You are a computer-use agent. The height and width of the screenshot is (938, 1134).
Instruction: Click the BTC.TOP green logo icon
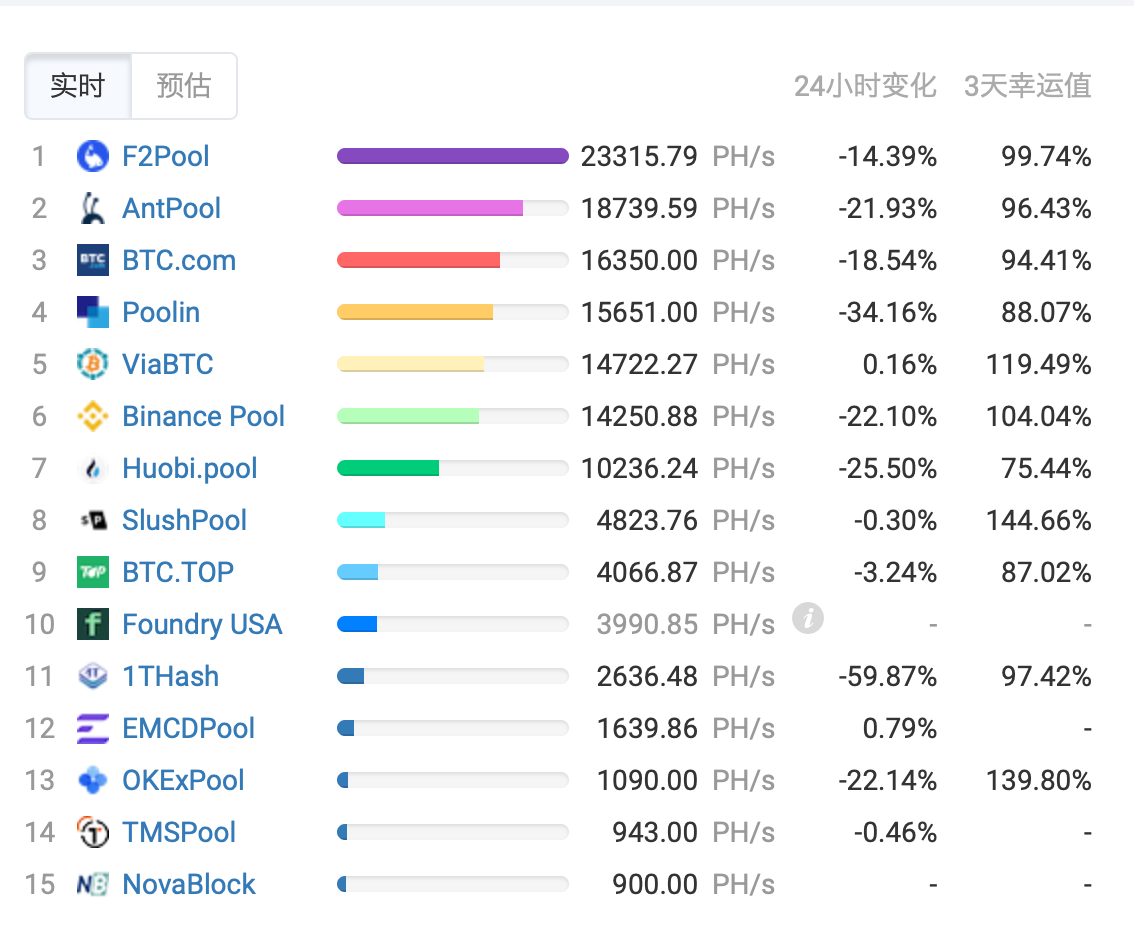[x=93, y=572]
